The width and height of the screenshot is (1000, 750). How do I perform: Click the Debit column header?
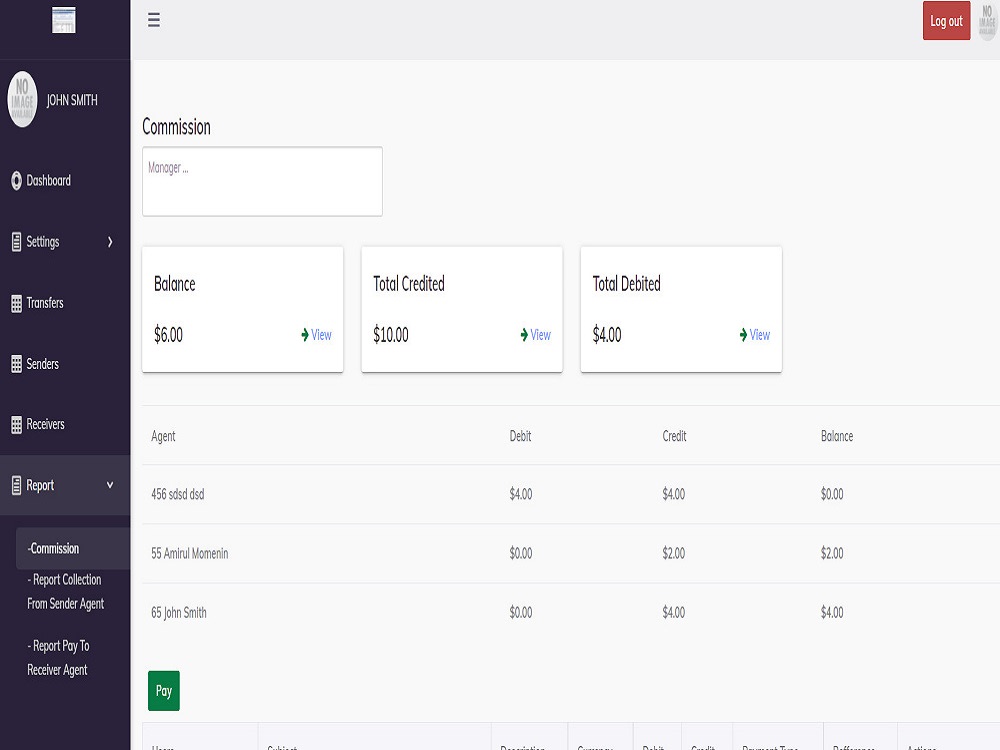point(520,436)
